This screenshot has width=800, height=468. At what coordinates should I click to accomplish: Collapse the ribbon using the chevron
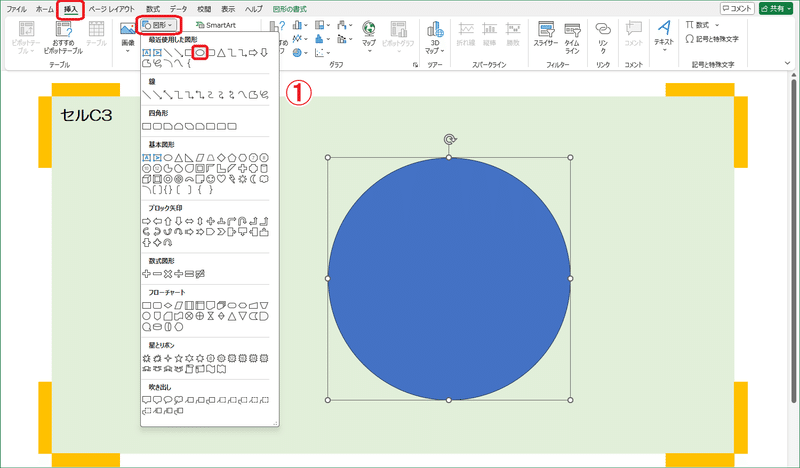pos(787,63)
